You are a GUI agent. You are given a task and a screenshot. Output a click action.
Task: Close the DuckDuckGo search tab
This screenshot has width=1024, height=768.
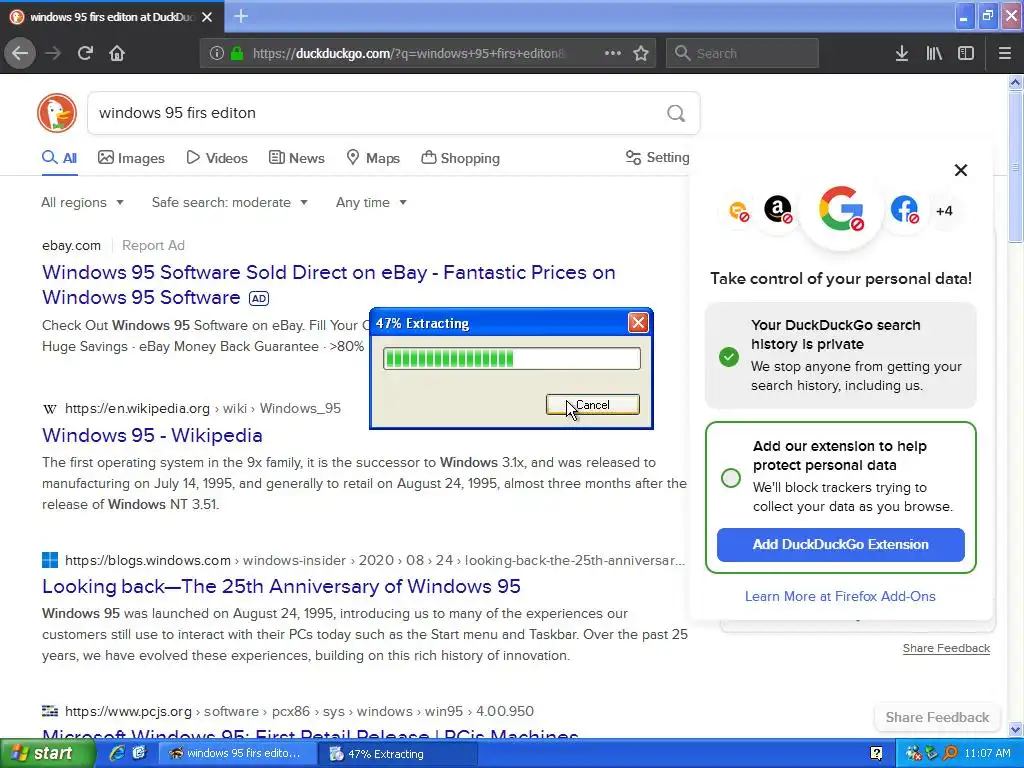tap(207, 17)
